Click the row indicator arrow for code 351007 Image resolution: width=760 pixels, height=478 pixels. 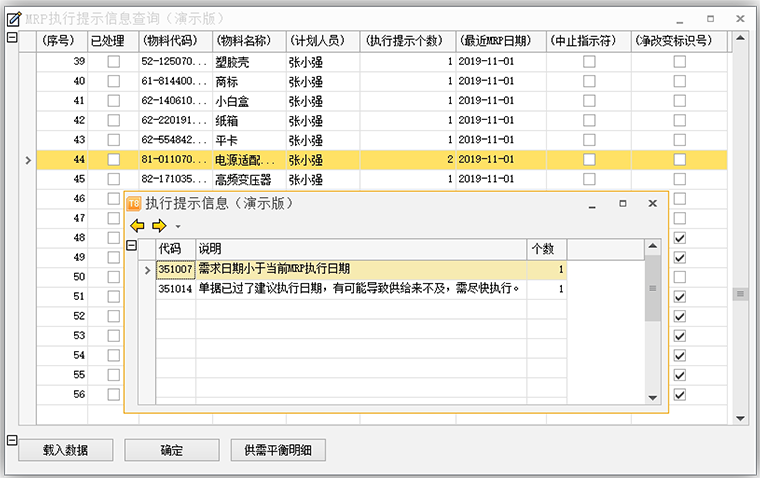(147, 270)
